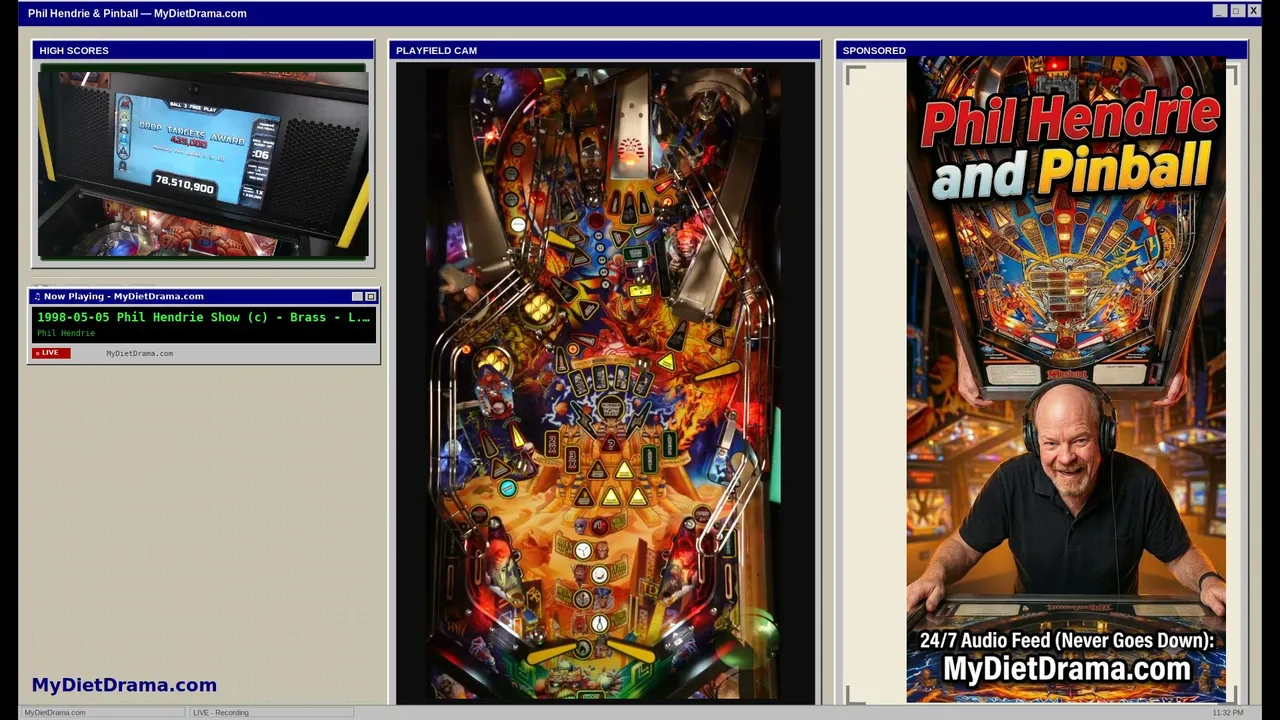Click the '1998-05-05 Phil Hendrie Show' track title

click(x=204, y=317)
